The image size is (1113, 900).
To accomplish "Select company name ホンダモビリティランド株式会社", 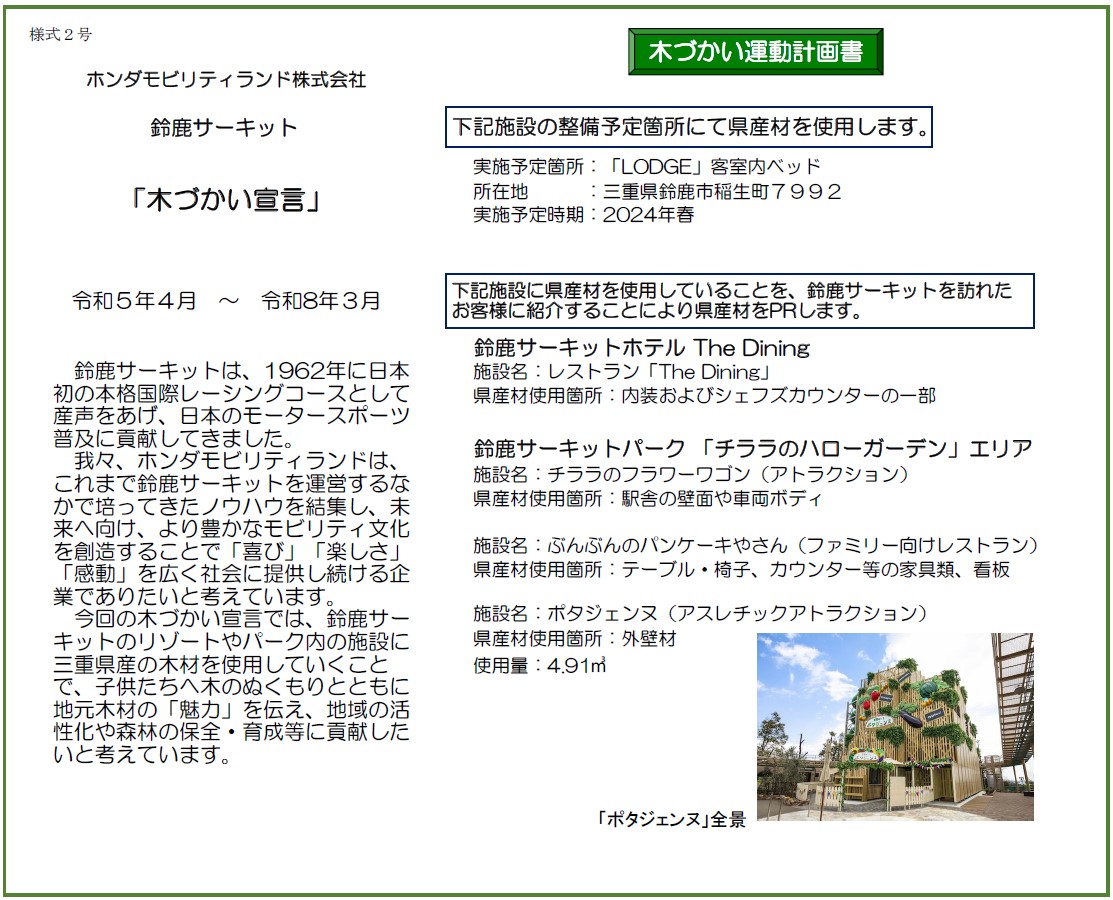I will point(226,79).
